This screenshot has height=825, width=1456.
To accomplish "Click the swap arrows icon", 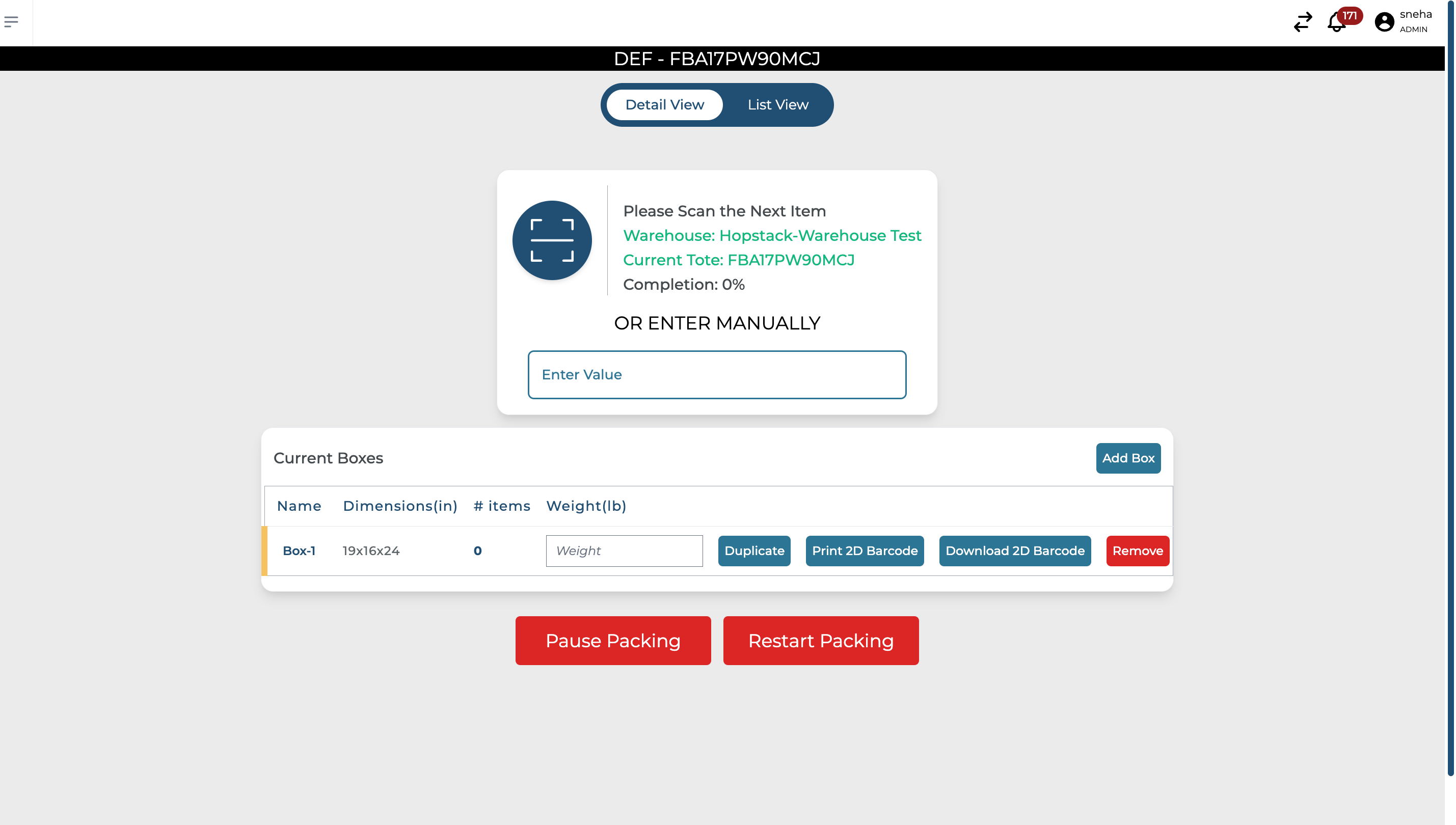I will tap(1303, 22).
